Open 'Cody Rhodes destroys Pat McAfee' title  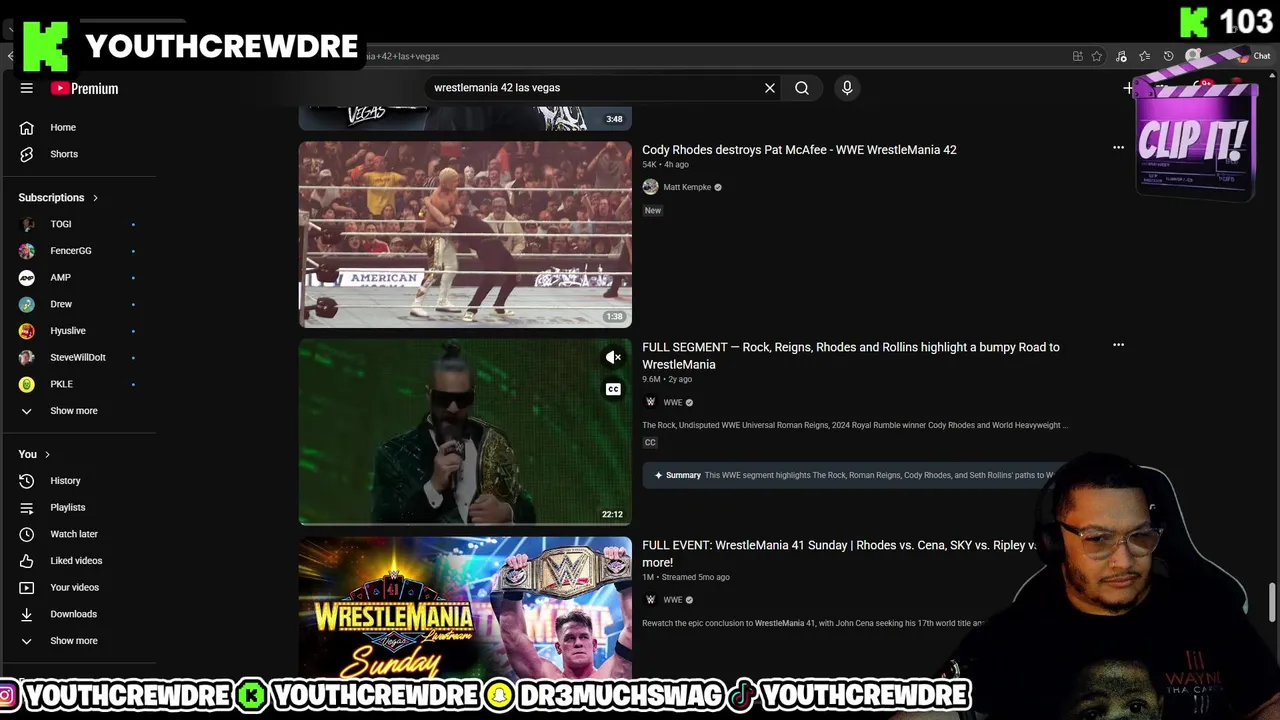799,150
